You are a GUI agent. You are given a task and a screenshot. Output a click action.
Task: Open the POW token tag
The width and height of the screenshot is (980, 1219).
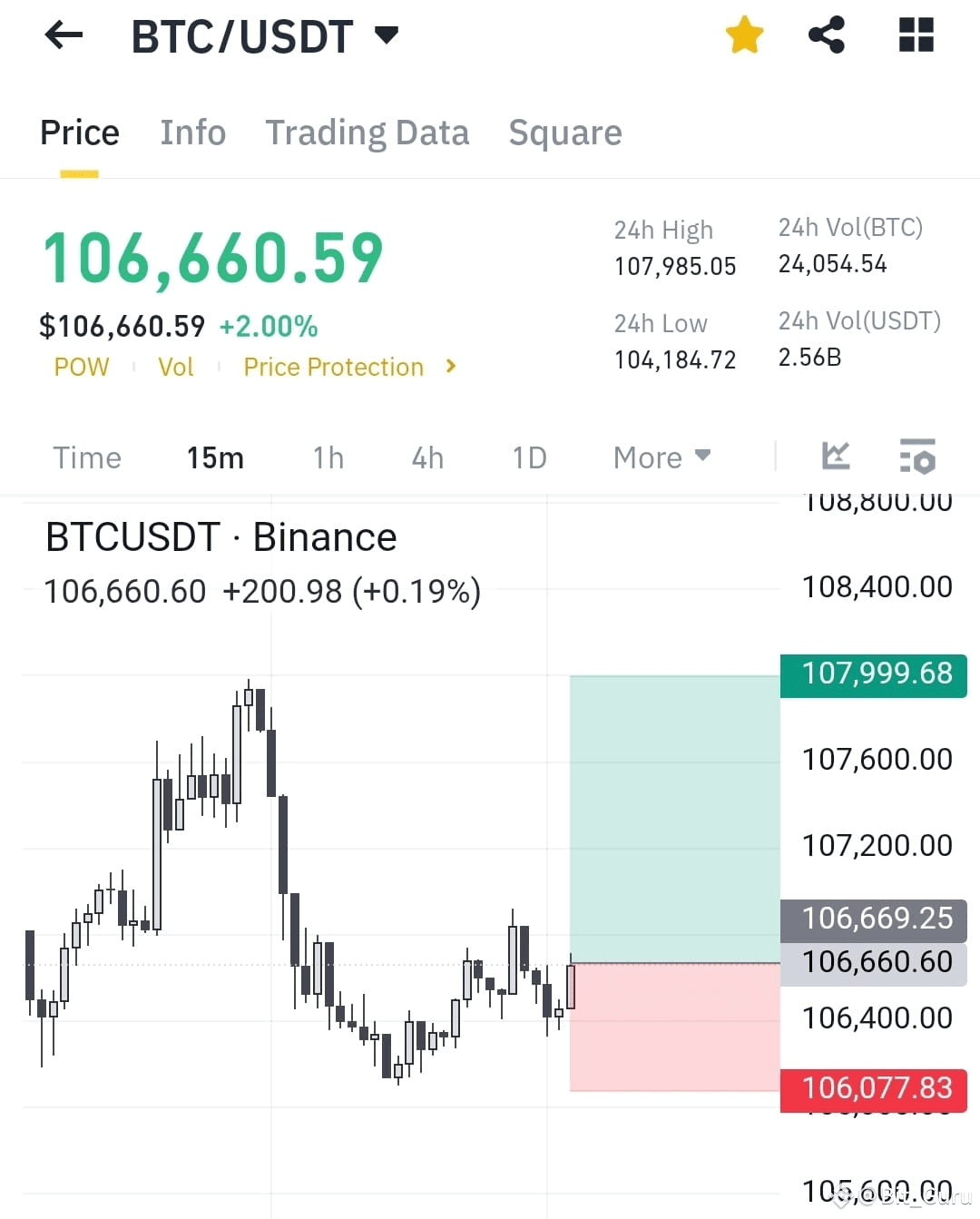(x=82, y=367)
